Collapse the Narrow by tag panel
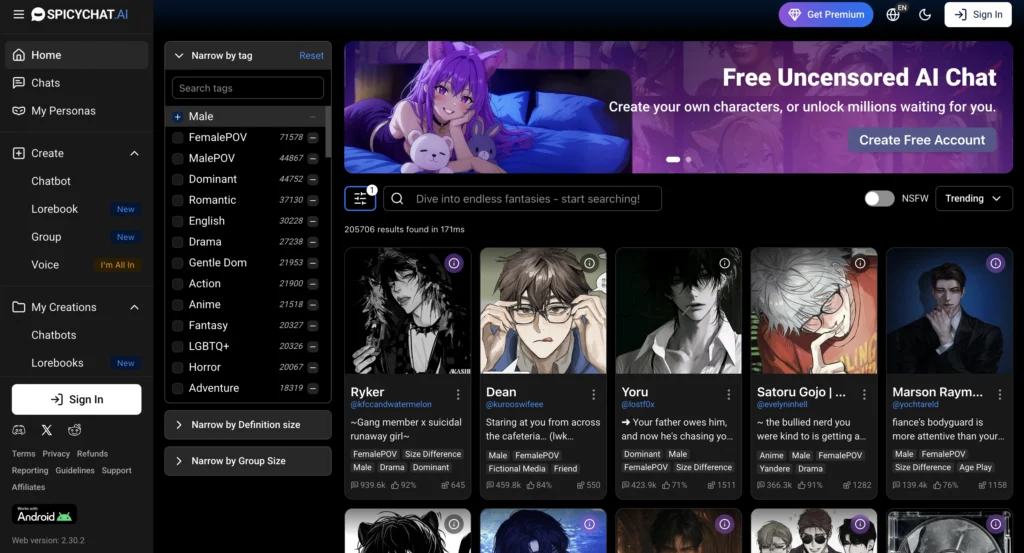 (179, 55)
